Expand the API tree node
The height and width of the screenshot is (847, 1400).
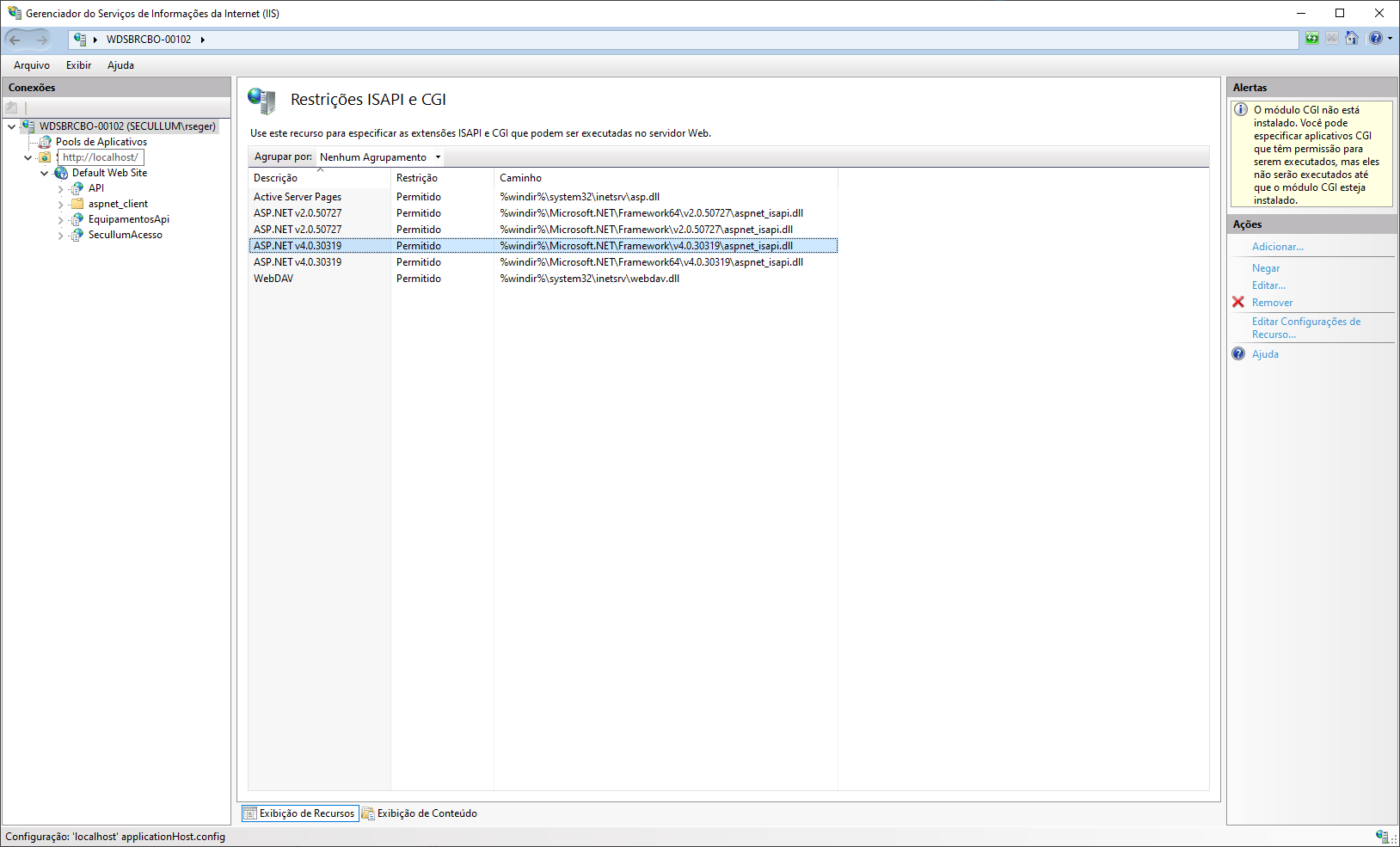pyautogui.click(x=60, y=189)
